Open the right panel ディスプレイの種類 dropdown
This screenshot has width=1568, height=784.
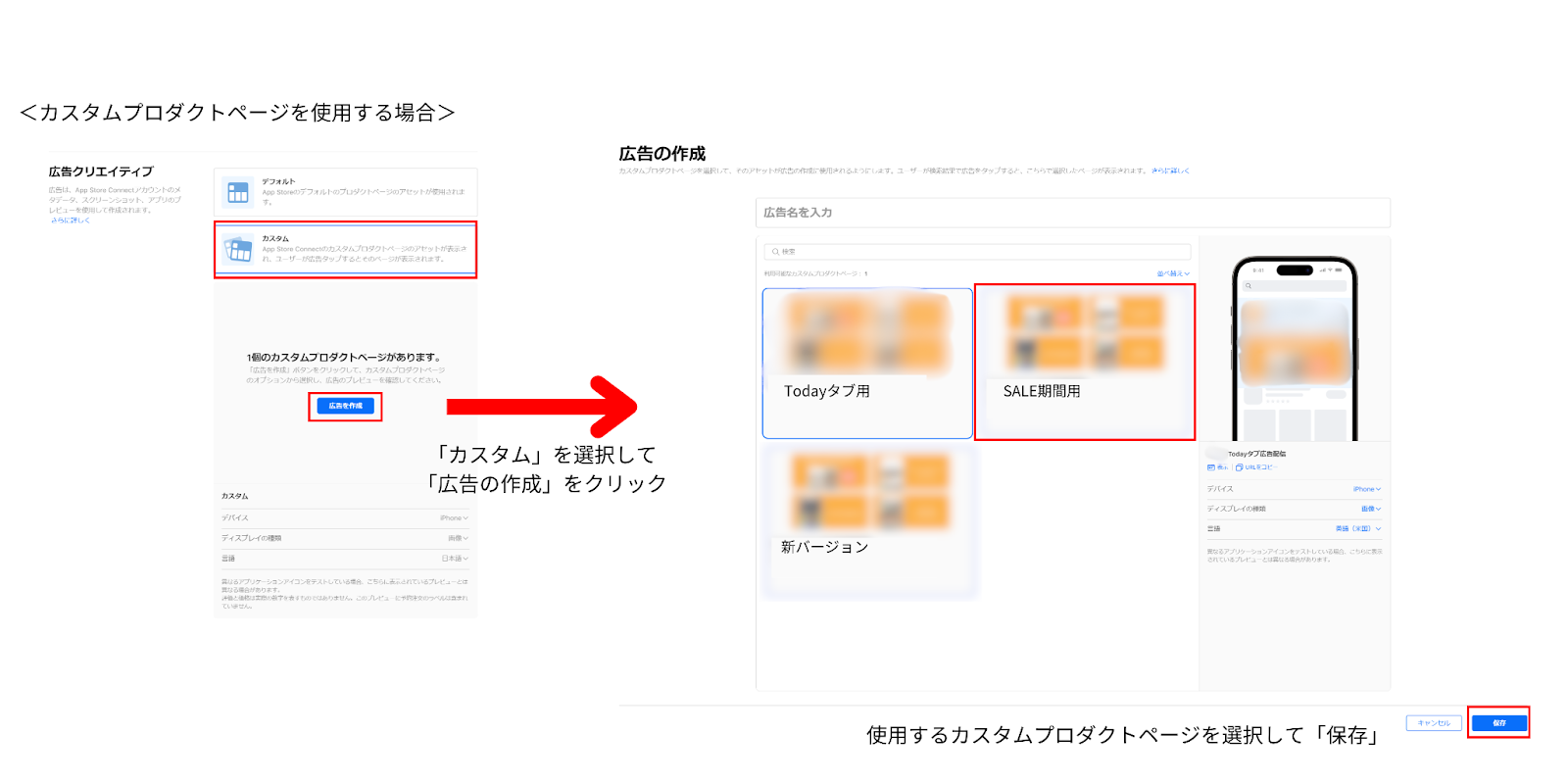tap(1370, 509)
